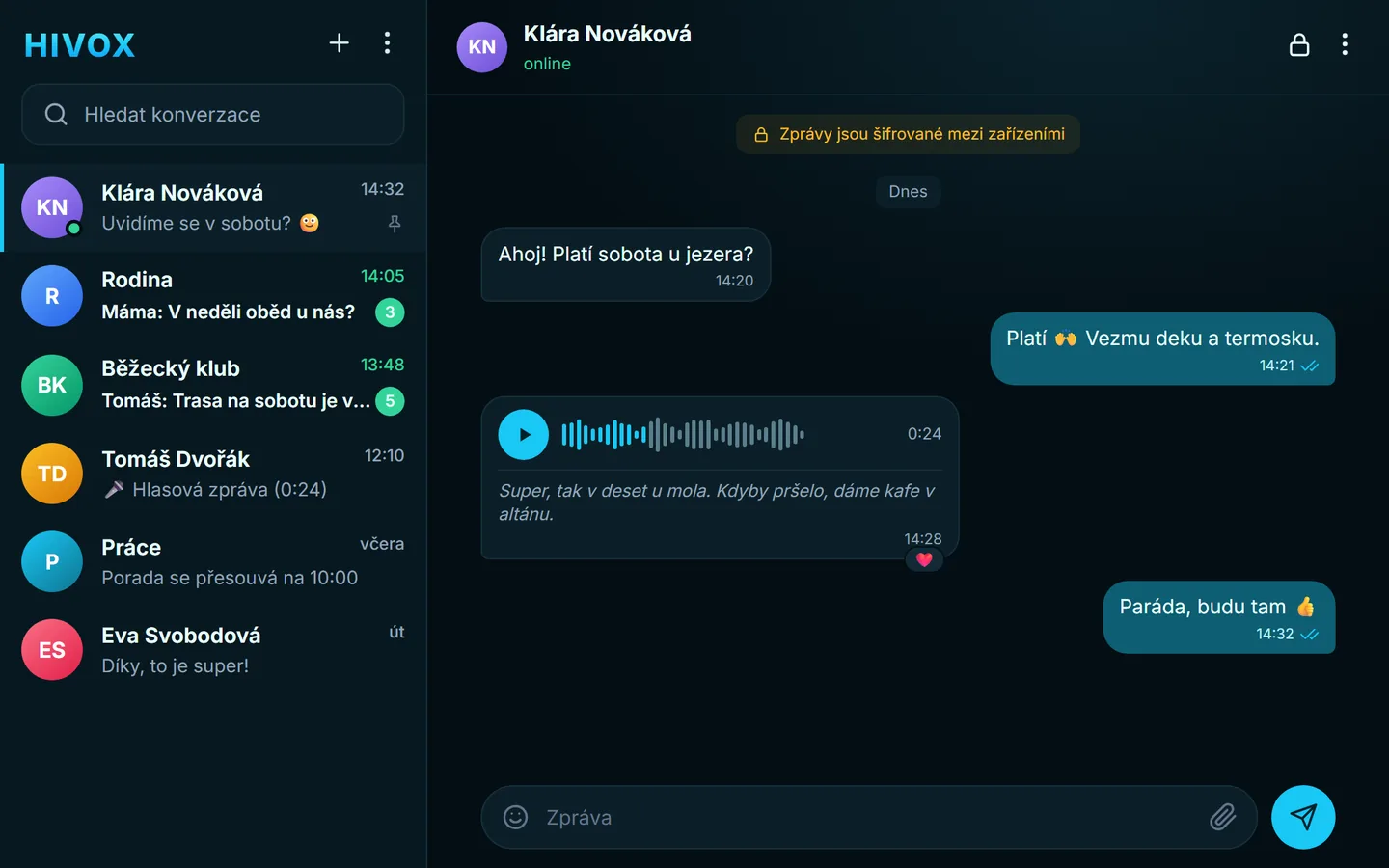Click the KN avatar in sidebar
The width and height of the screenshot is (1389, 868).
pos(52,207)
